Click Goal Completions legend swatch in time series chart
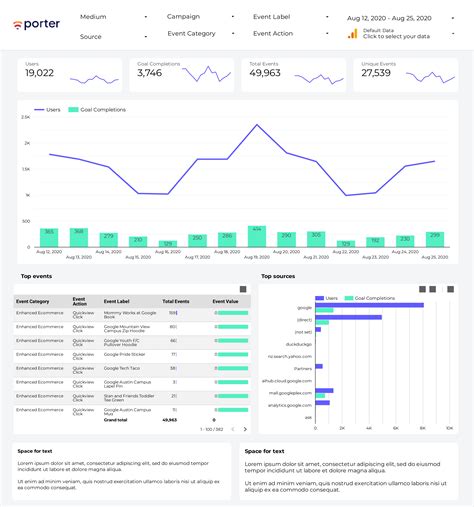 coord(73,110)
